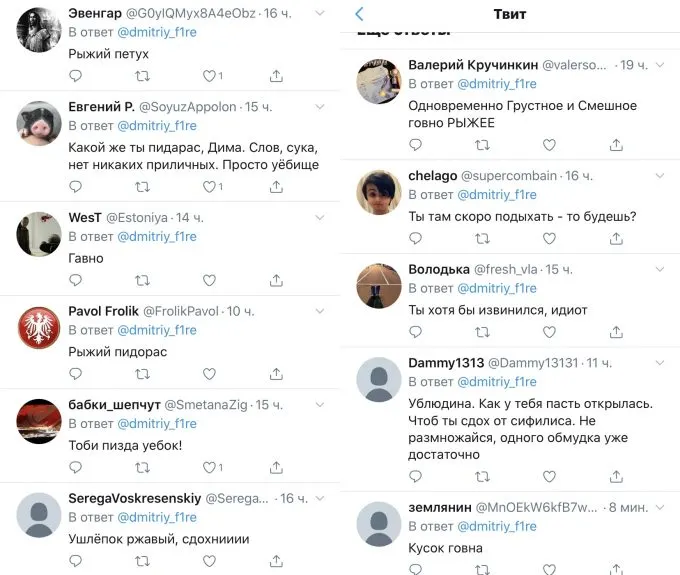Like the WesT tweet
This screenshot has width=680, height=575.
pos(209,281)
